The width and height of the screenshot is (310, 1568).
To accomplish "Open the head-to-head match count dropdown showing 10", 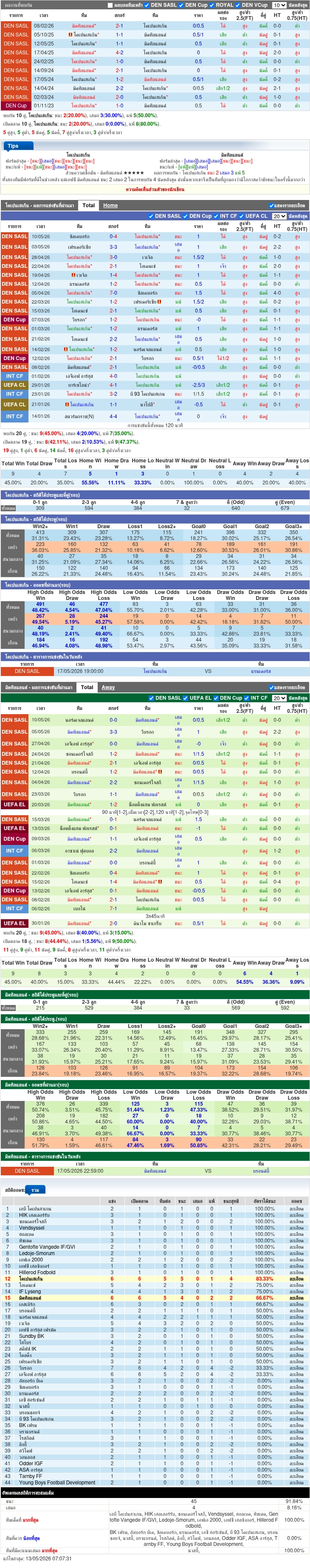I will pyautogui.click(x=279, y=6).
